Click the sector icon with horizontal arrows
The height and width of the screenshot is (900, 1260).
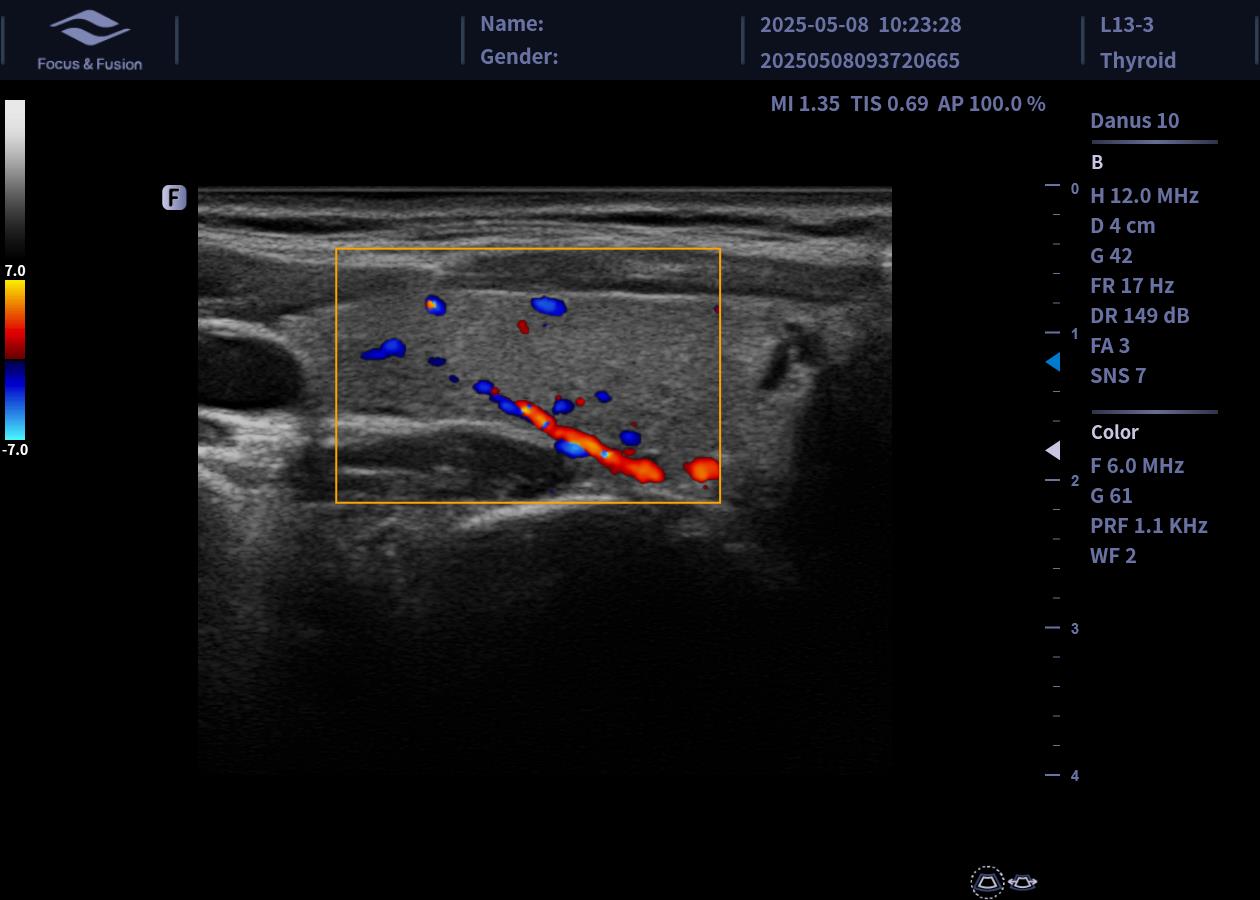tap(1022, 881)
